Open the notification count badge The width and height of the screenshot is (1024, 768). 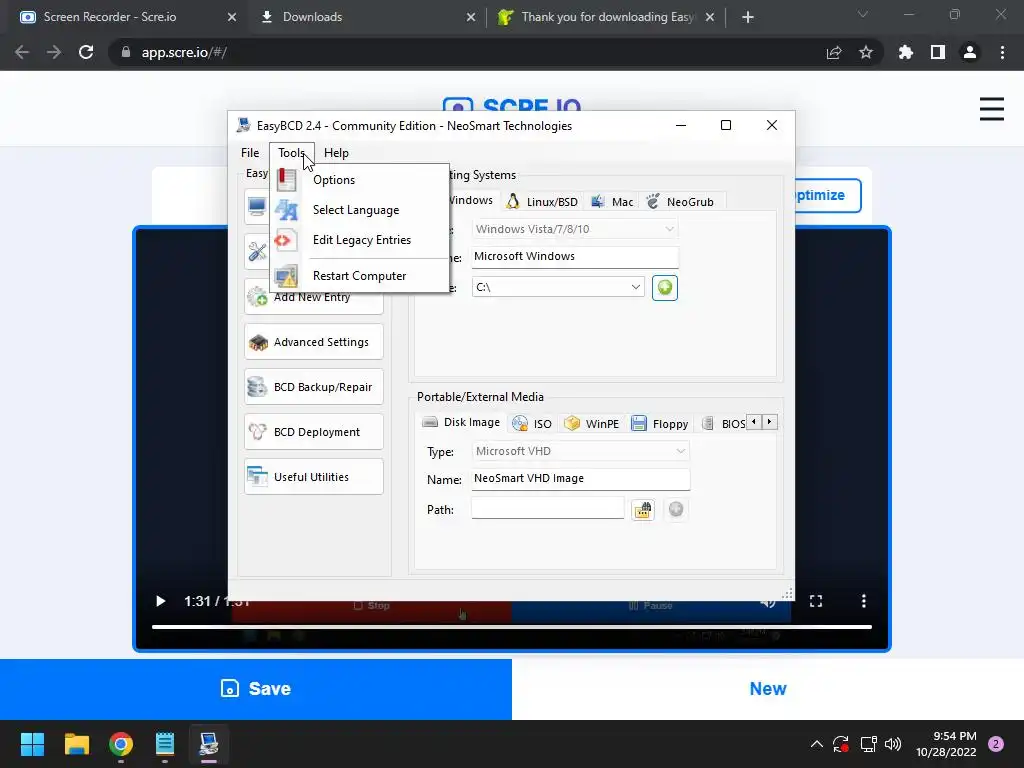tap(996, 744)
